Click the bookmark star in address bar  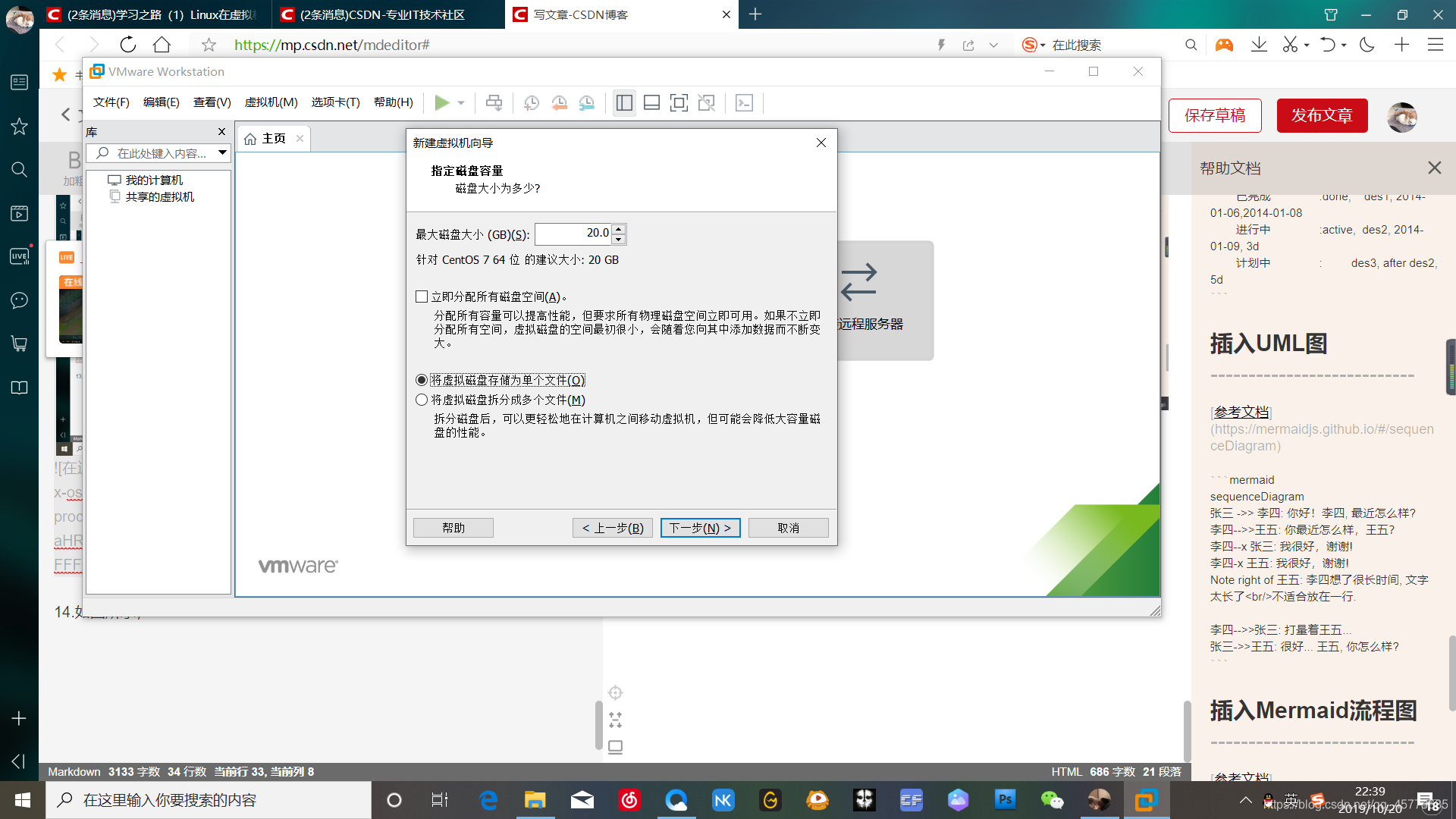point(209,45)
